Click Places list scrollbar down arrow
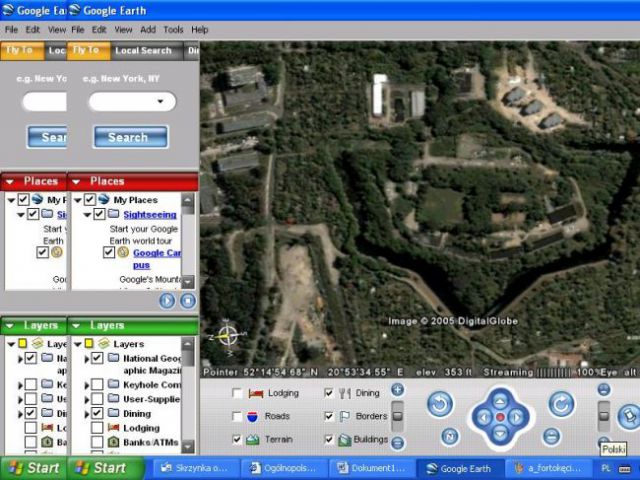This screenshot has width=640, height=480. [188, 282]
